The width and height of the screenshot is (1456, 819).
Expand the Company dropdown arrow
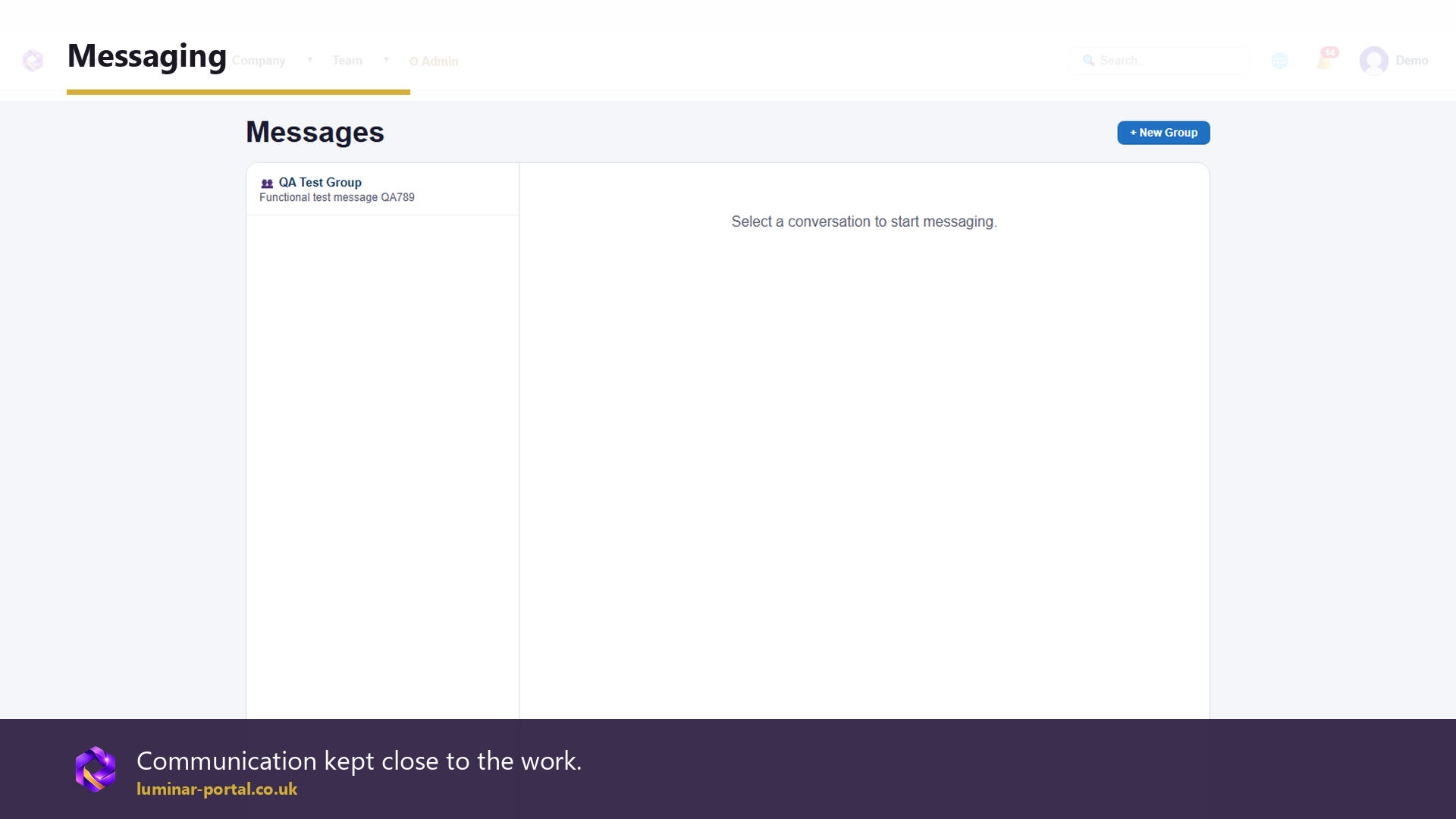[309, 60]
